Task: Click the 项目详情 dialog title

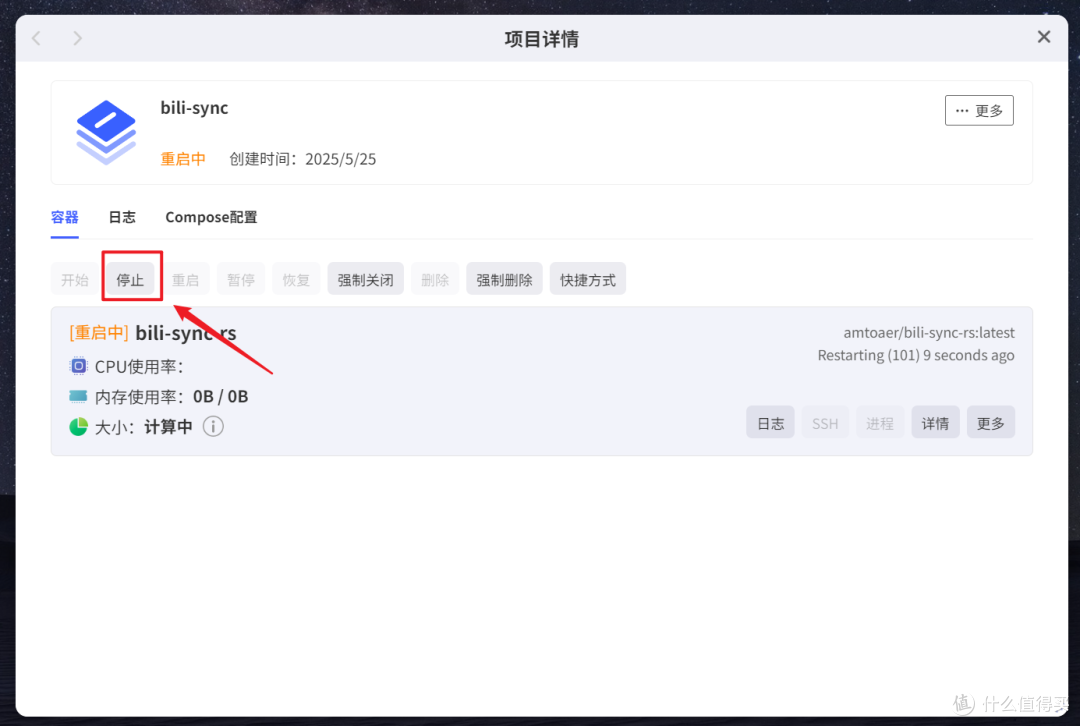Action: pyautogui.click(x=541, y=39)
